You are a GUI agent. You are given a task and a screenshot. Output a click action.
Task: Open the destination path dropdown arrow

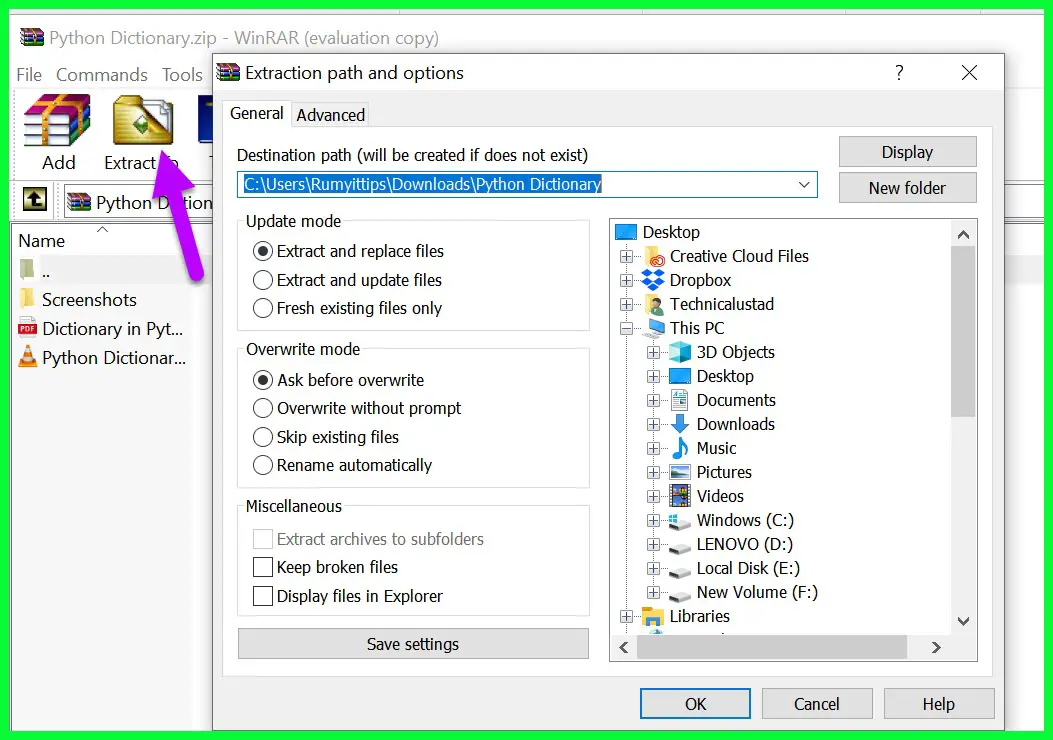[x=804, y=185]
